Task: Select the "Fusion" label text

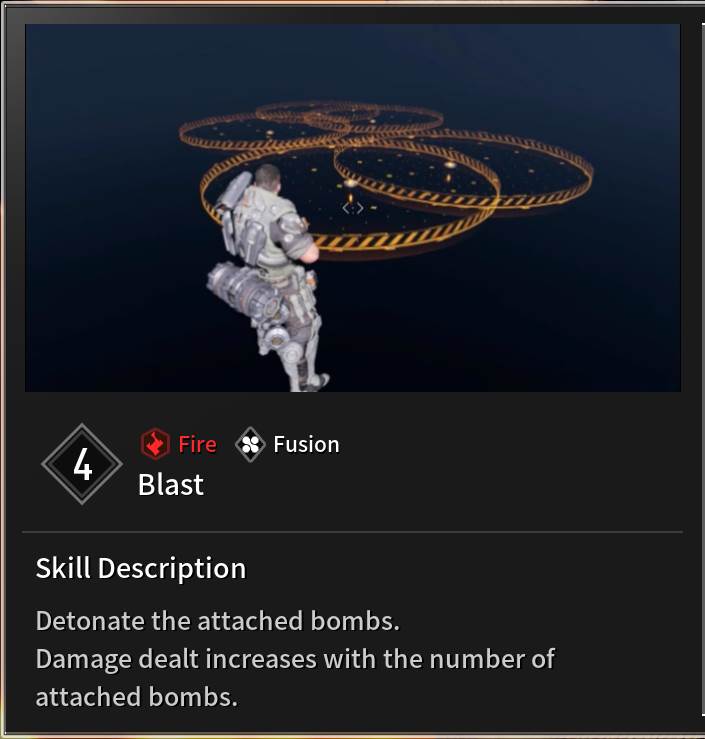Action: click(306, 444)
